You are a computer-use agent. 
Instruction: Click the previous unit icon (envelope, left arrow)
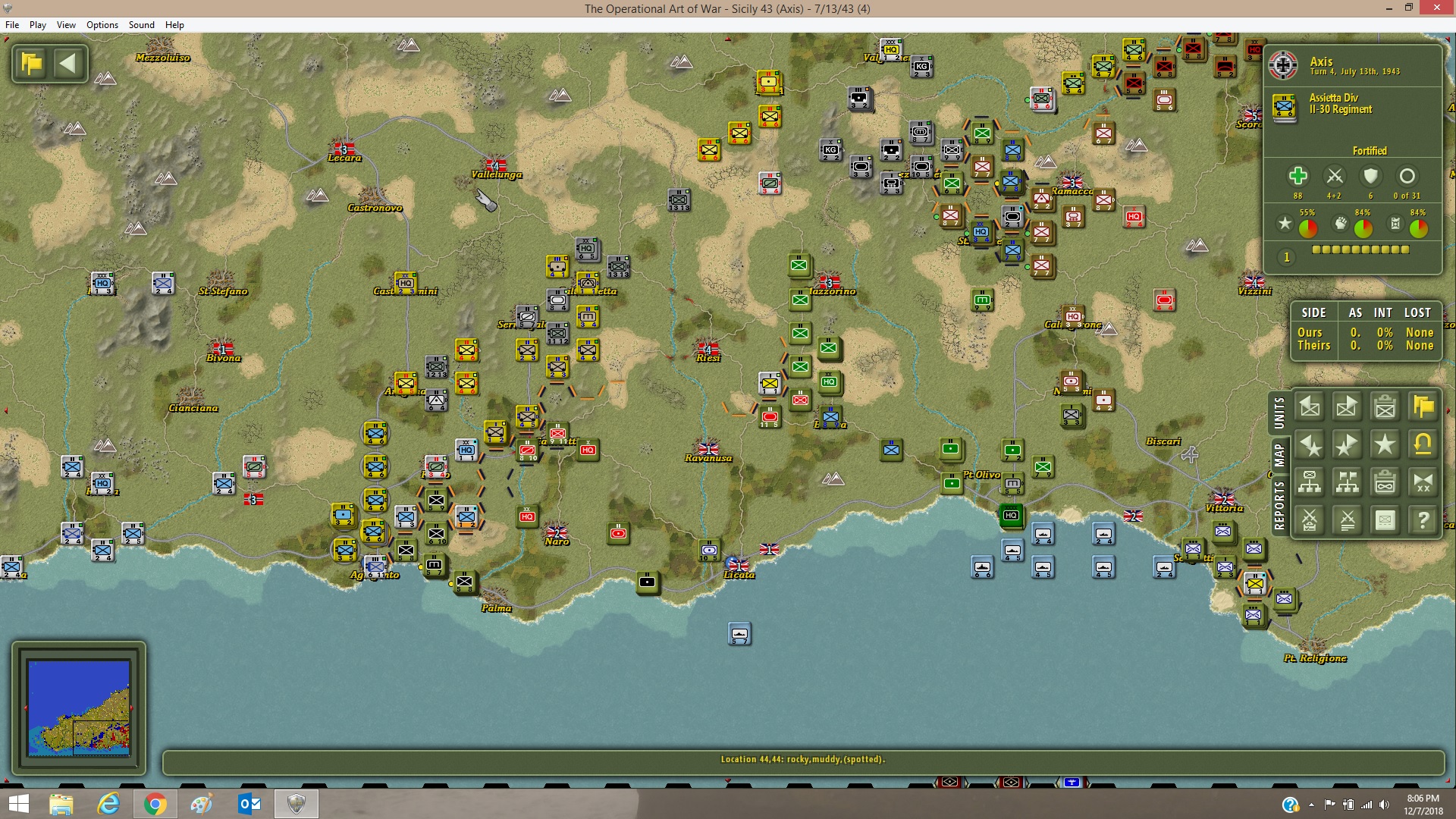(1310, 407)
